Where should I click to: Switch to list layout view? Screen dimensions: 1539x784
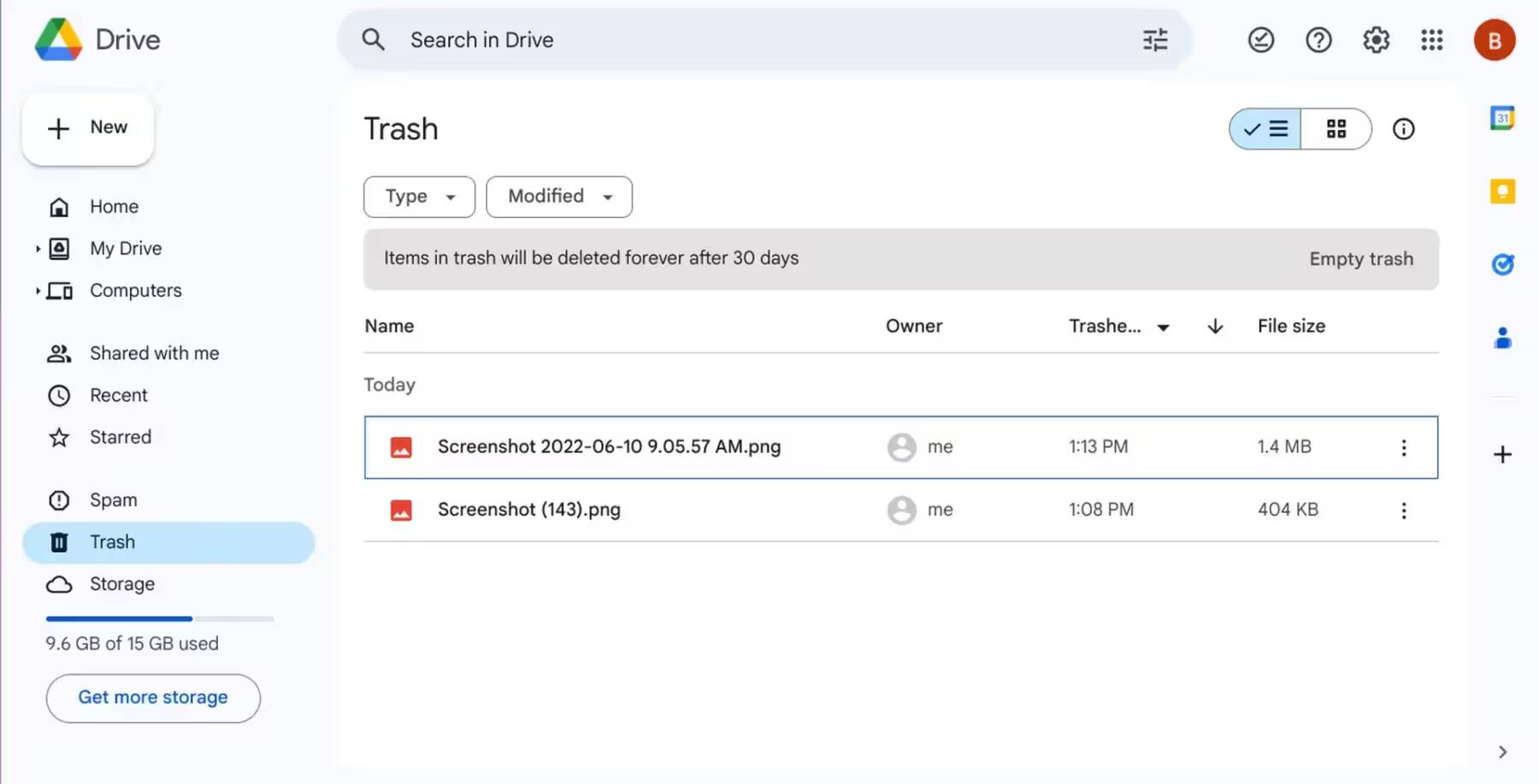(x=1265, y=129)
